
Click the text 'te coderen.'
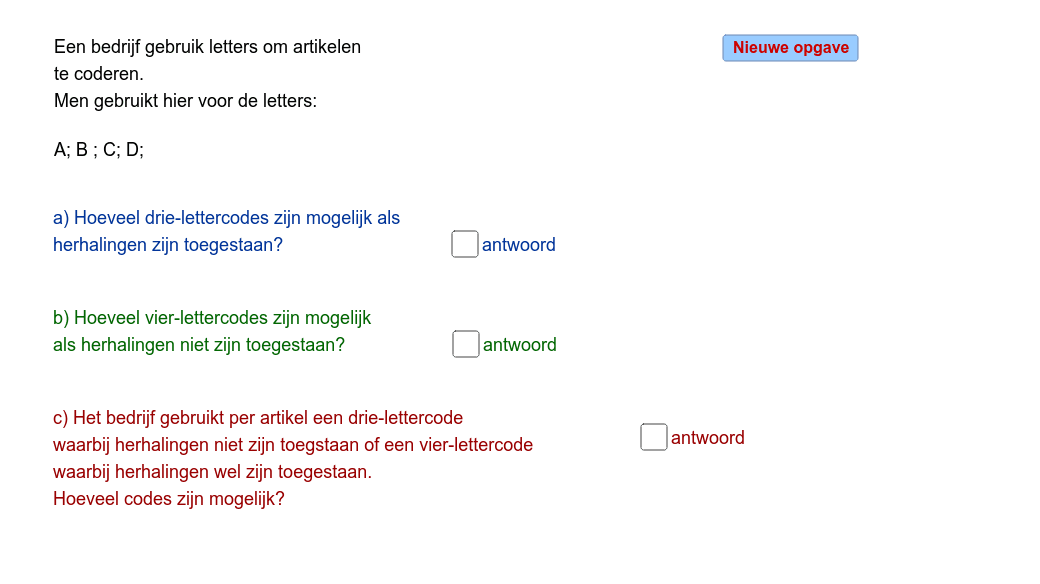[x=98, y=74]
